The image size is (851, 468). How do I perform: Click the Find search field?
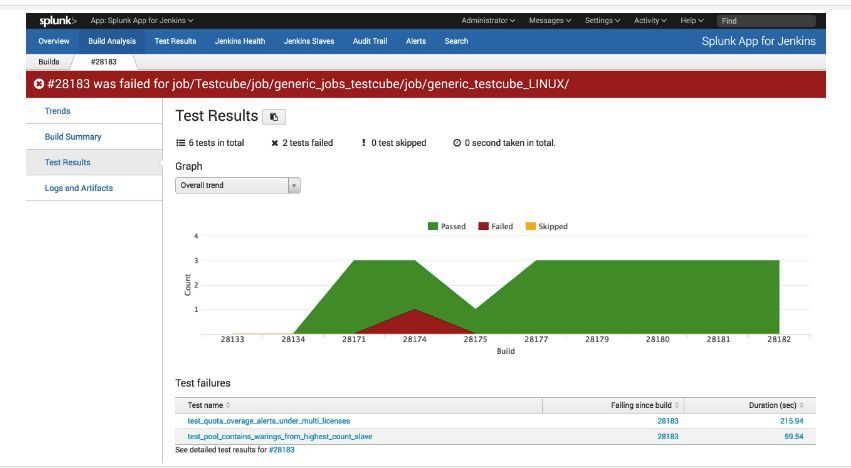coord(766,21)
